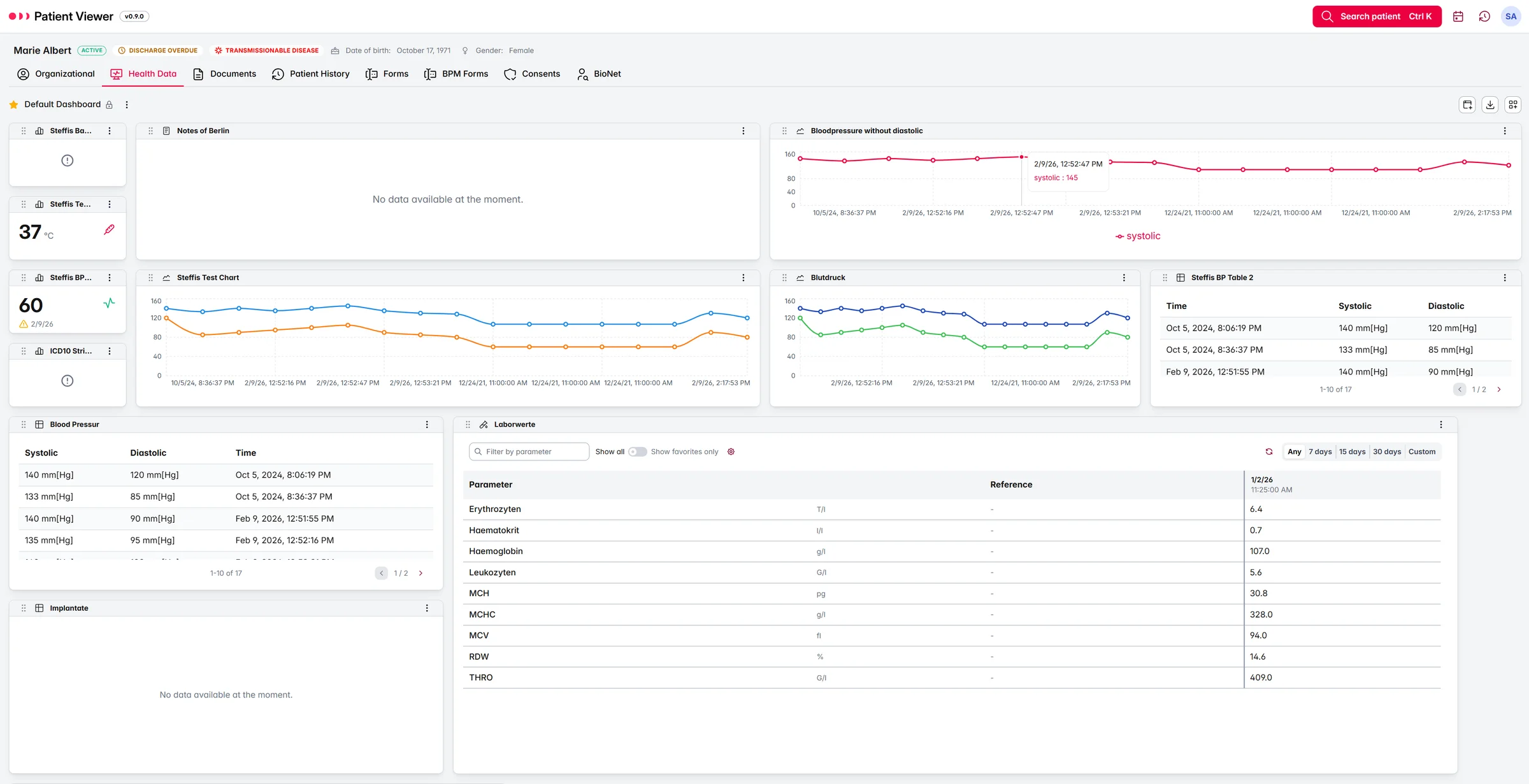
Task: Click the alert icon in Steffis Ba card
Action: coord(68,160)
